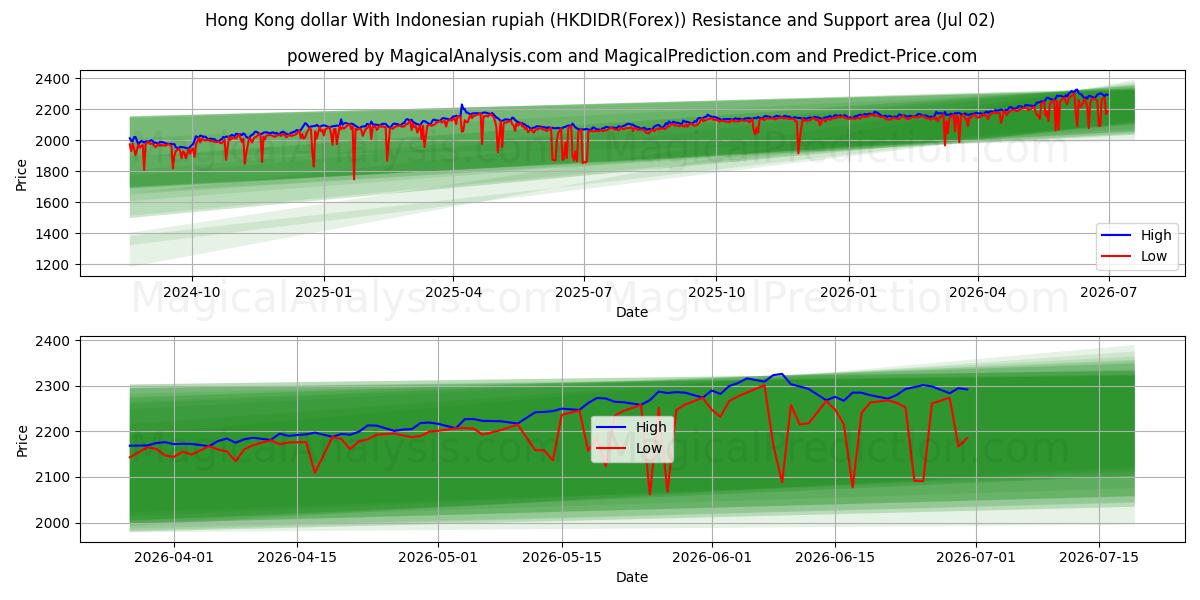This screenshot has height=600, width=1200.
Task: Click 'High' in the bottom chart legend
Action: [x=651, y=428]
